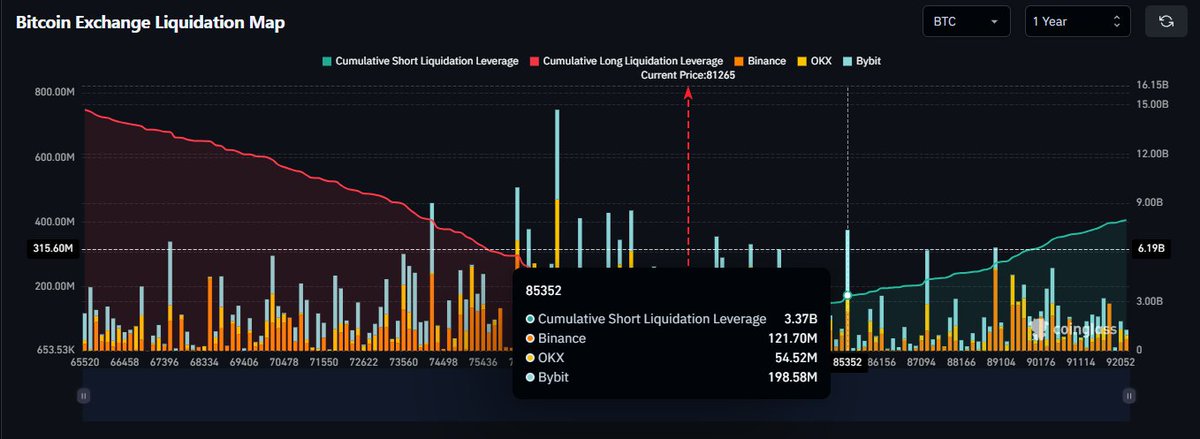Click tooltip cumulative short value 3.37B
The height and width of the screenshot is (439, 1200).
[x=799, y=319]
